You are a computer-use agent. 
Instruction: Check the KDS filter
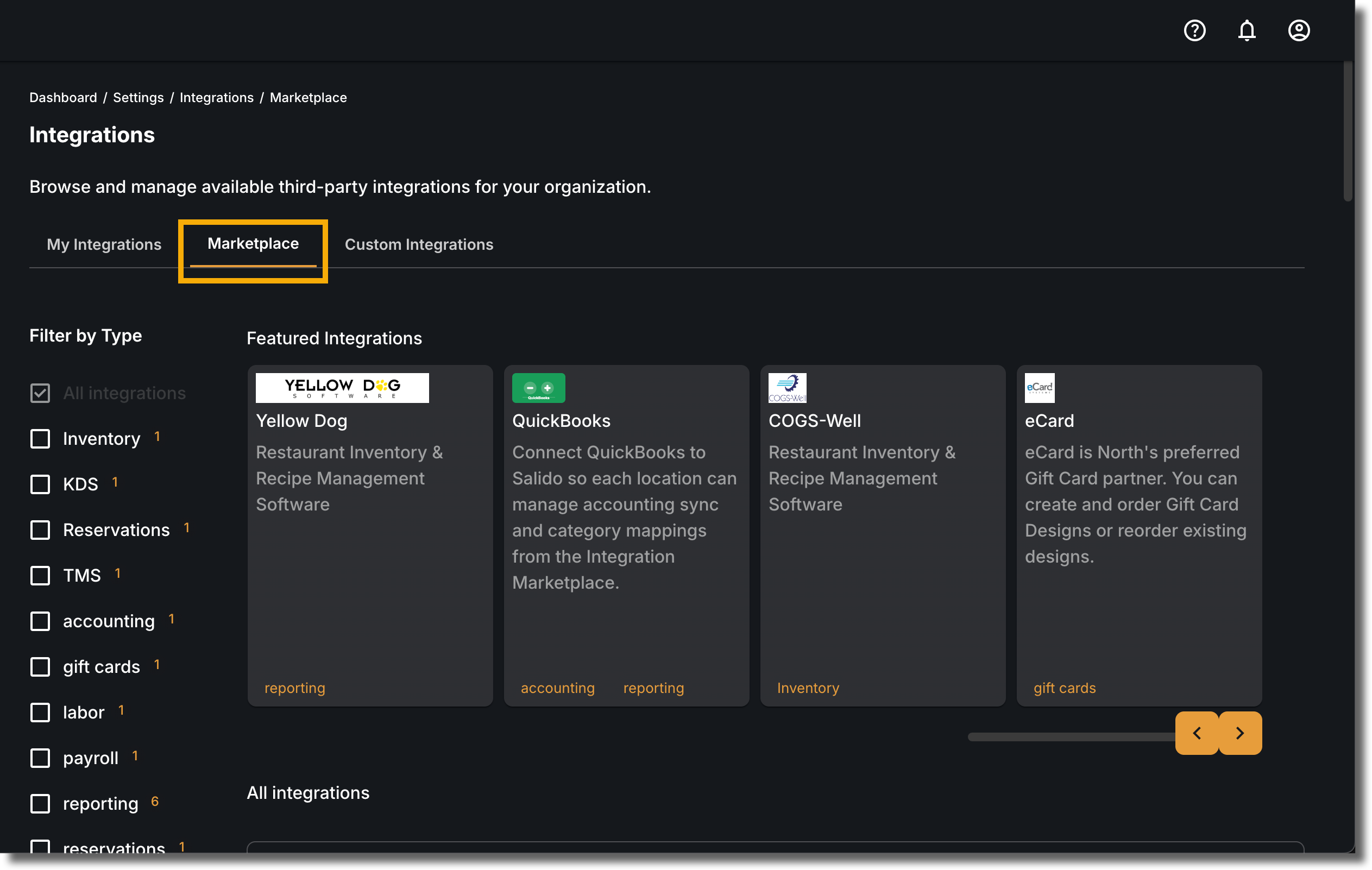point(40,484)
